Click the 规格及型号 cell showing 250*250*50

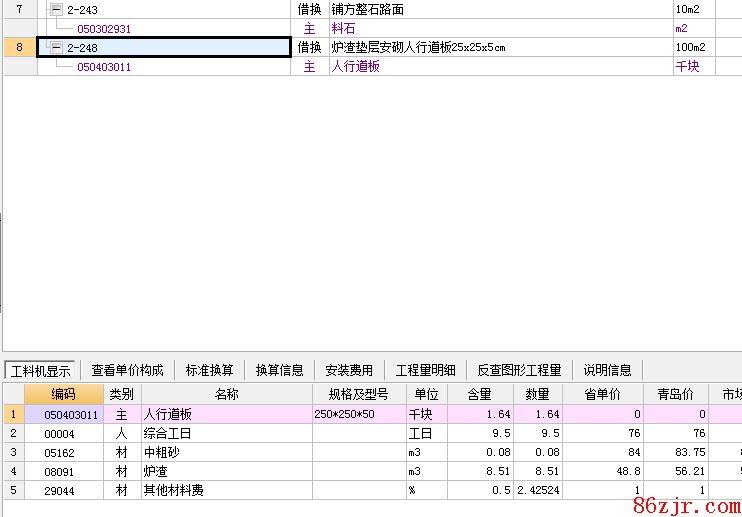click(x=358, y=414)
